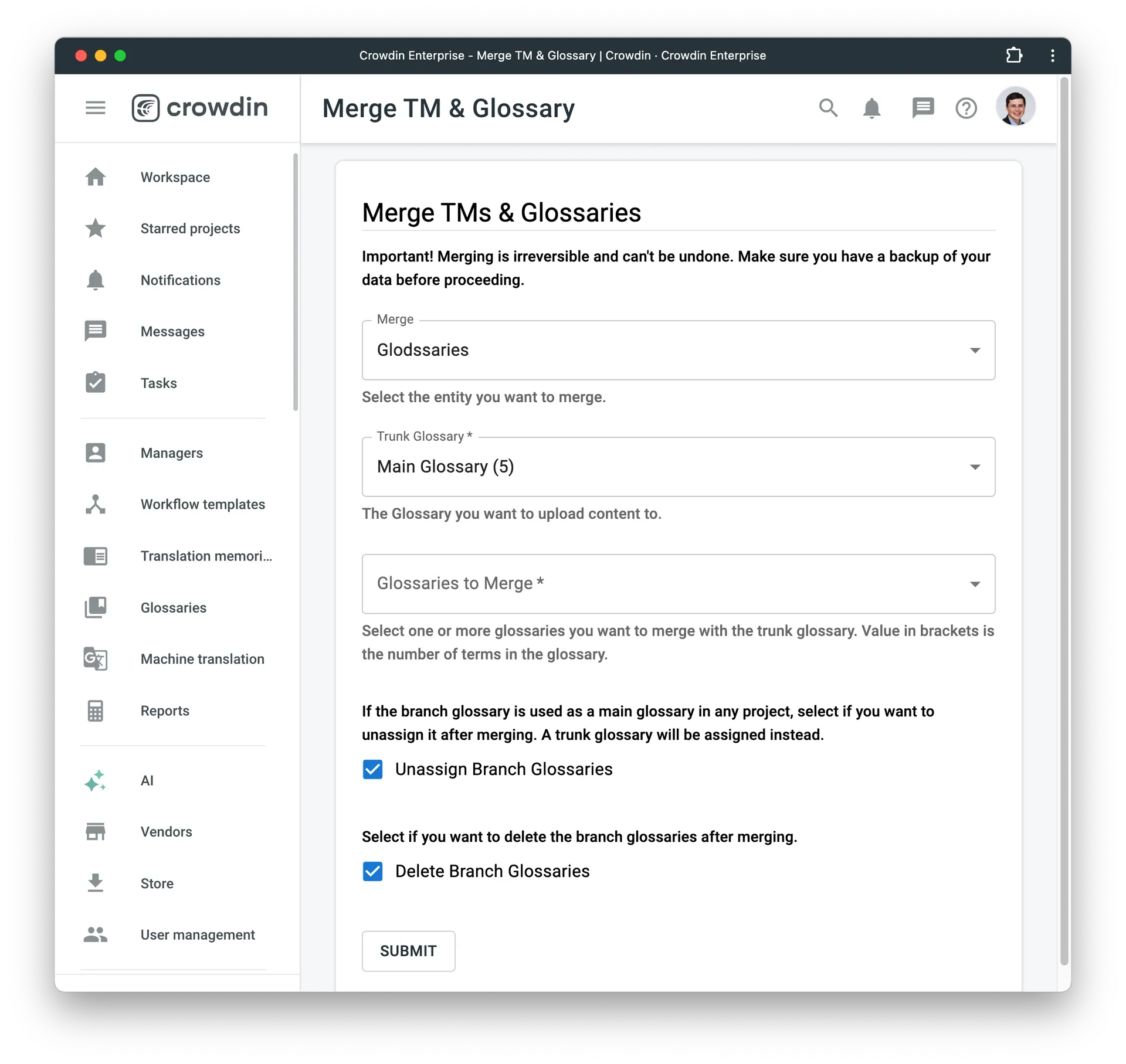Screen dimensions: 1126x1064
Task: Click the Glossaries menu item
Action: click(173, 607)
